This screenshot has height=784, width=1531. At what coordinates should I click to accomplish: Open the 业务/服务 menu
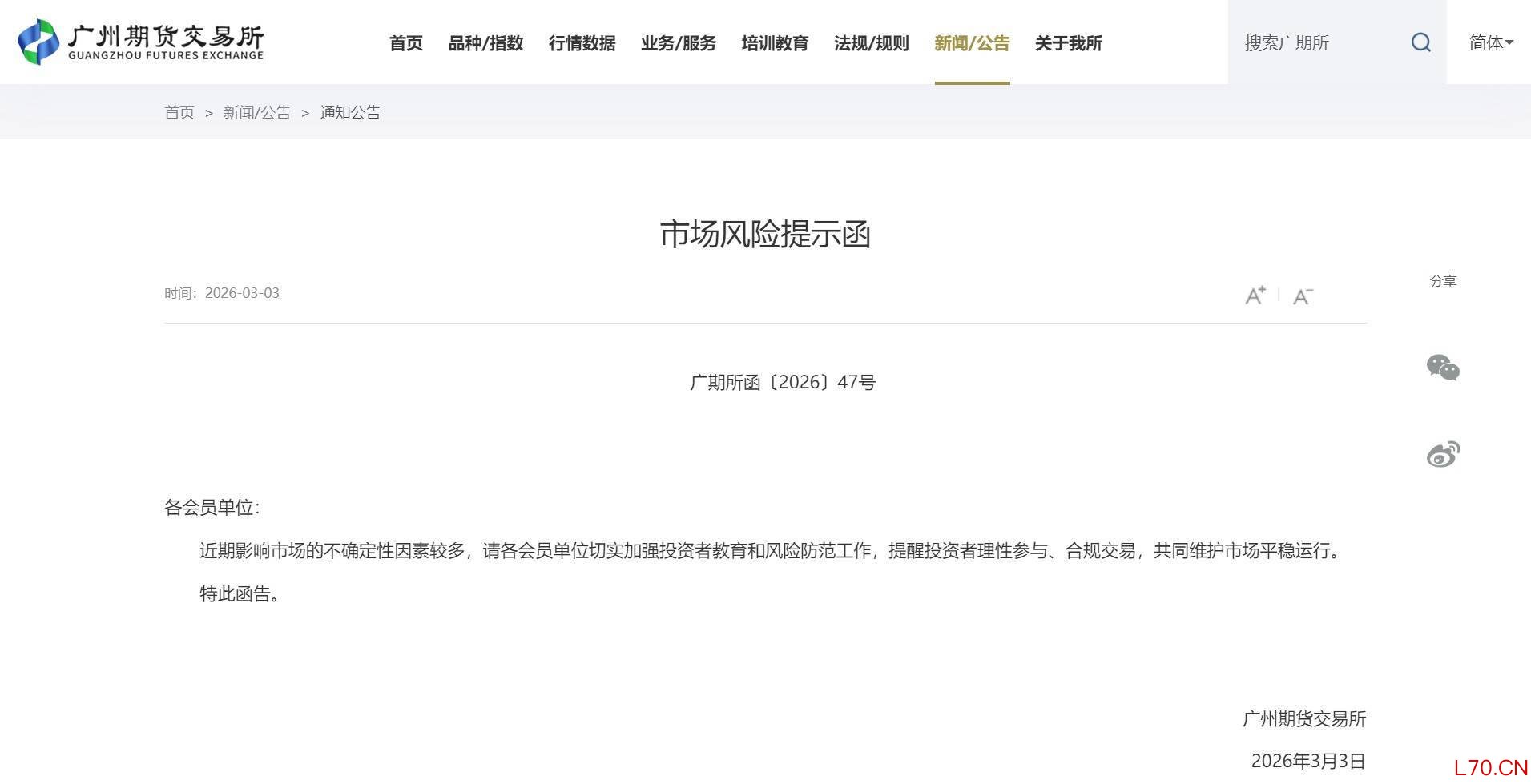click(x=678, y=43)
